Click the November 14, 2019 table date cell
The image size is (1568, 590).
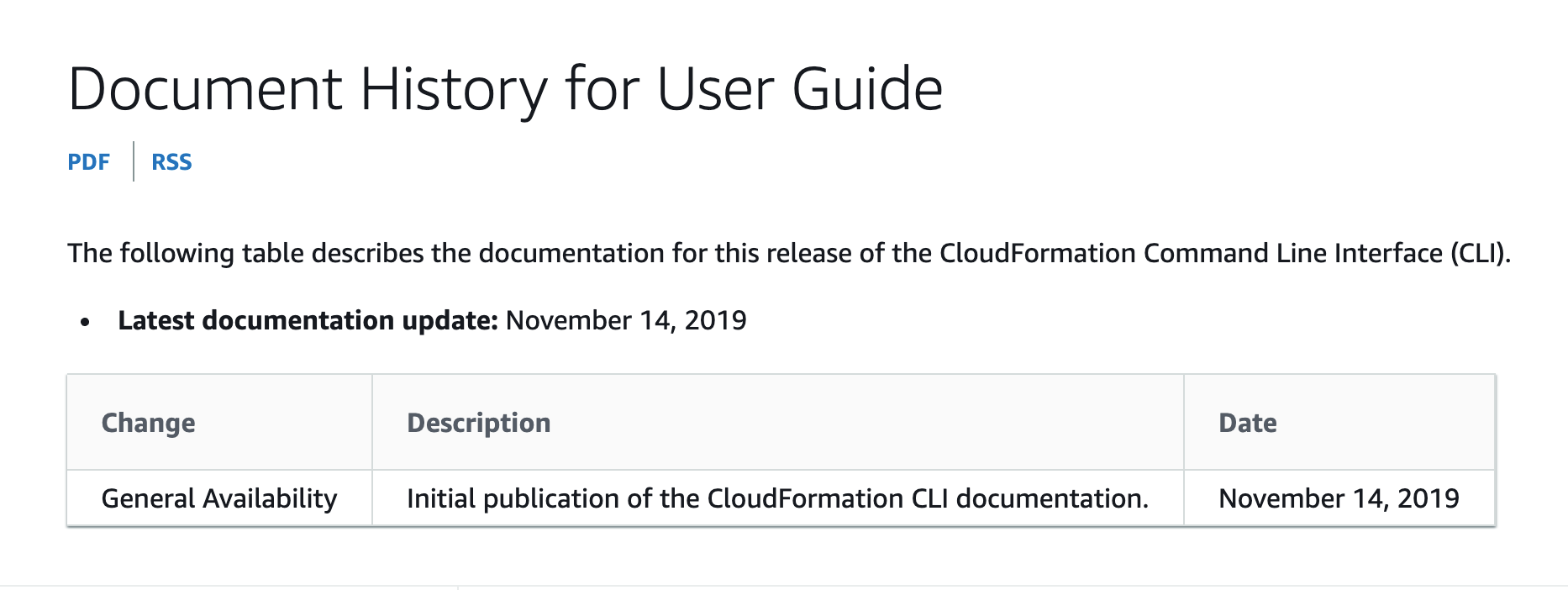[1339, 498]
